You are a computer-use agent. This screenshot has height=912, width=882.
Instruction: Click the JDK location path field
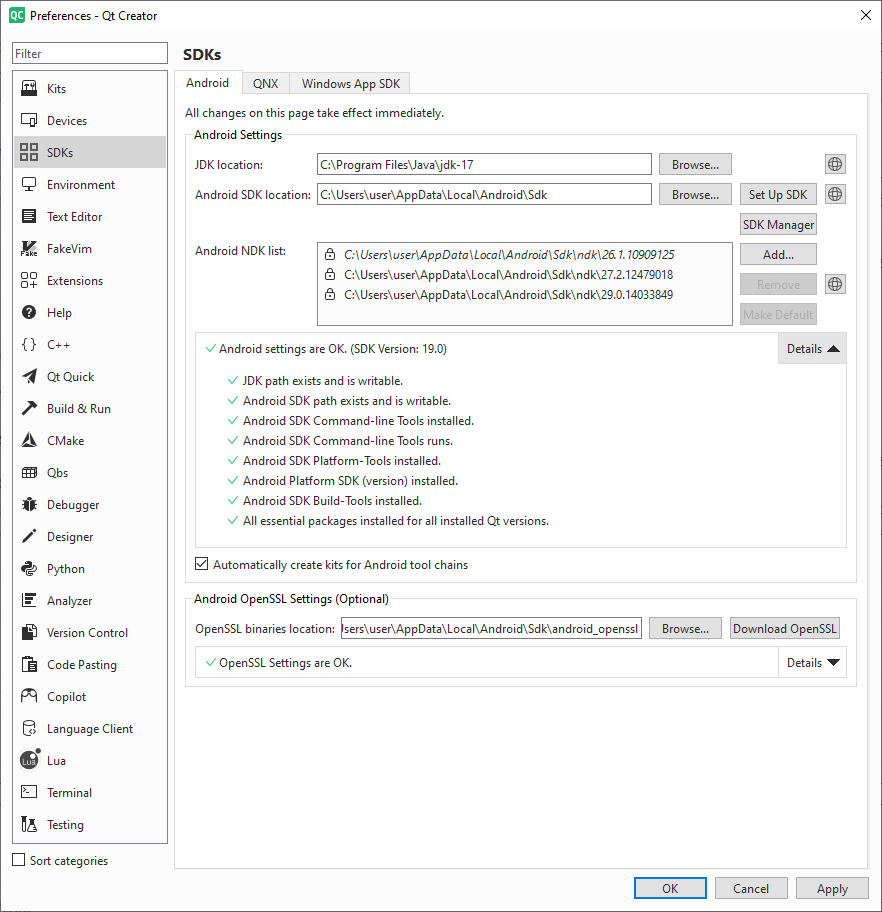484,165
